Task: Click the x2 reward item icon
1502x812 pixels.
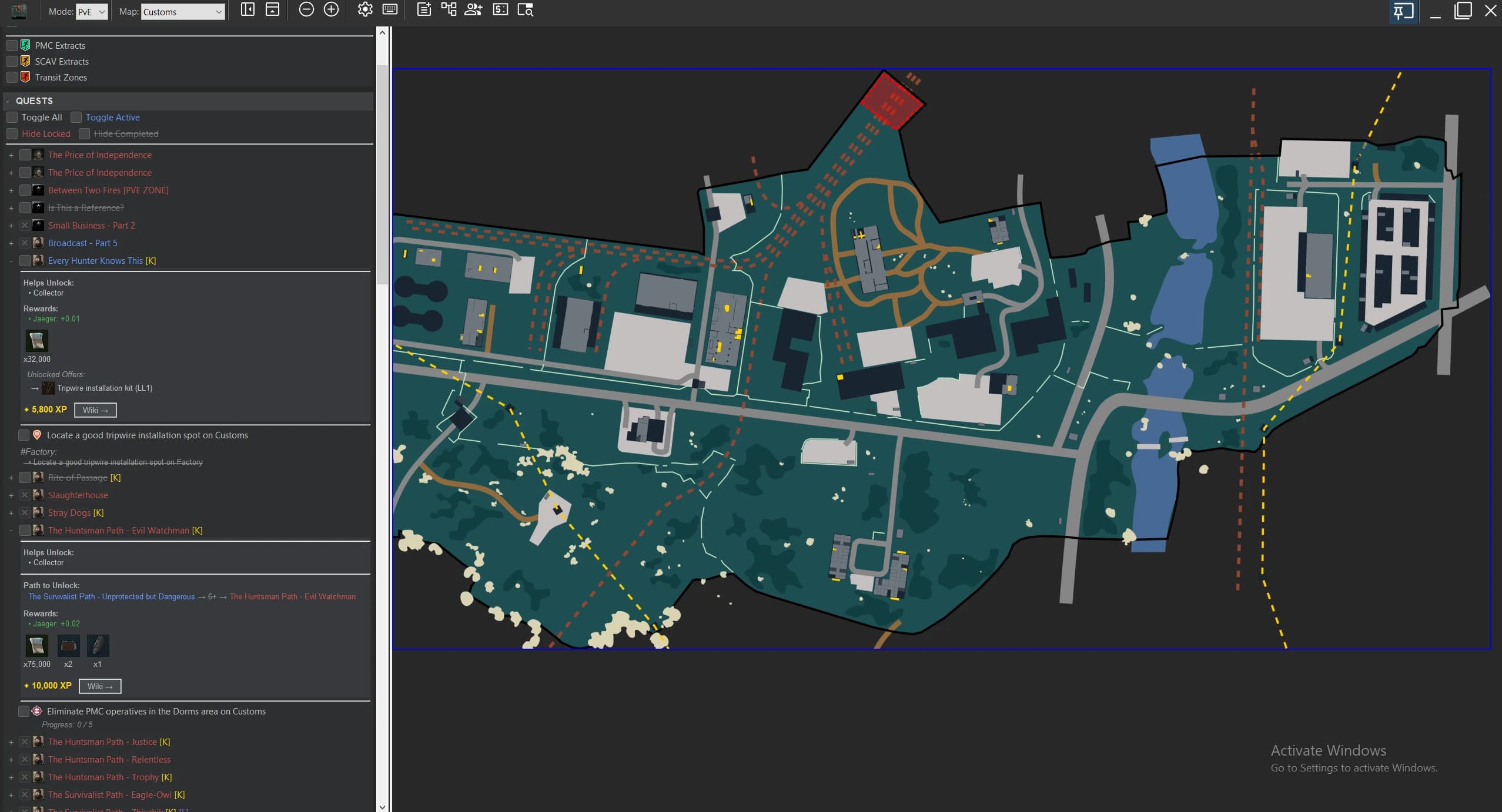Action: coord(68,646)
